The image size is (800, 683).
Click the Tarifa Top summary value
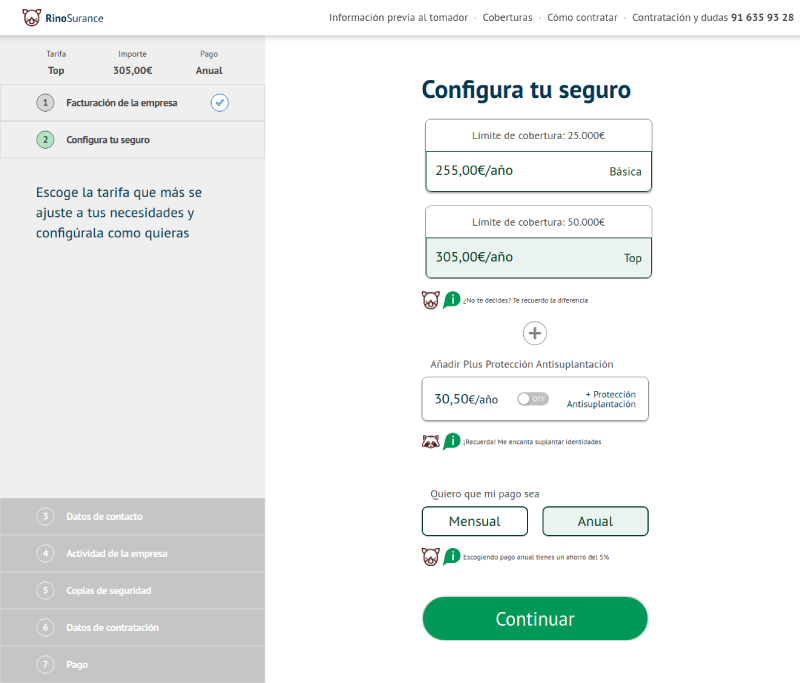pyautogui.click(x=56, y=70)
